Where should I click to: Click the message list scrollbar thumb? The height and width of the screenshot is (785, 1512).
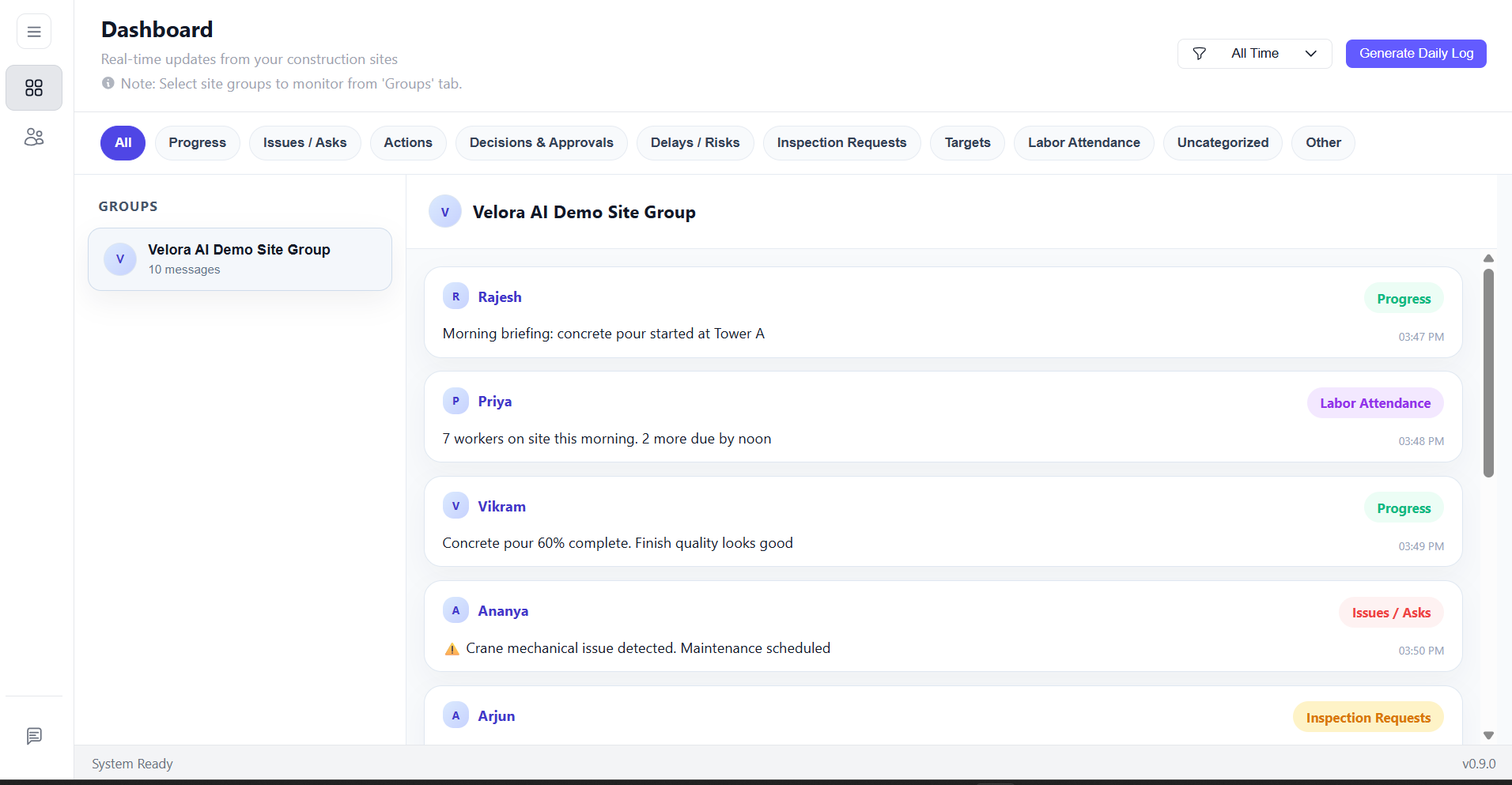pos(1488,373)
